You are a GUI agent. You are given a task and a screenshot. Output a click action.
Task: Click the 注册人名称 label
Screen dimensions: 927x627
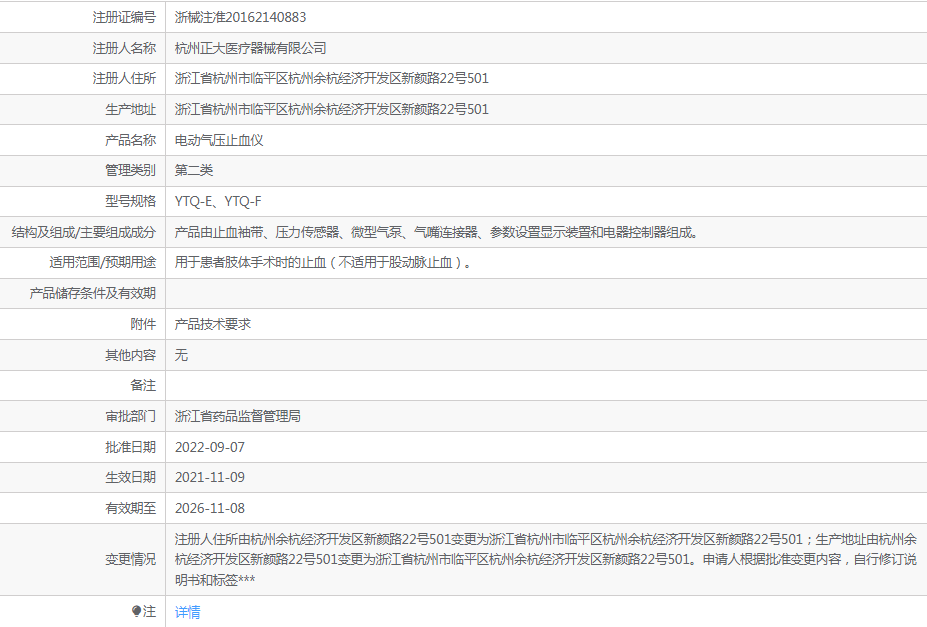click(x=124, y=48)
